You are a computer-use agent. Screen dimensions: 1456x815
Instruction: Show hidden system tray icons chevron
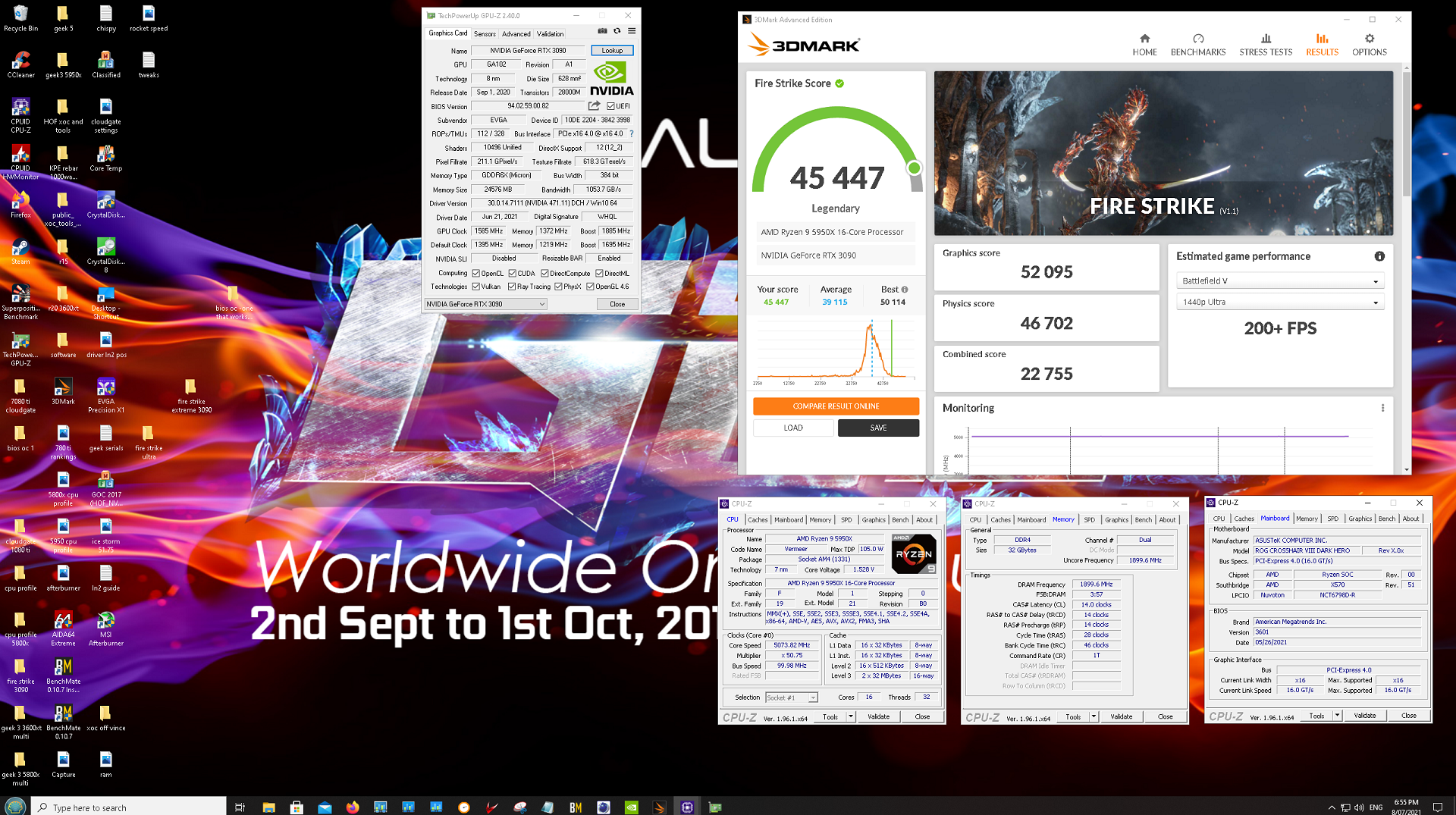[x=1332, y=807]
